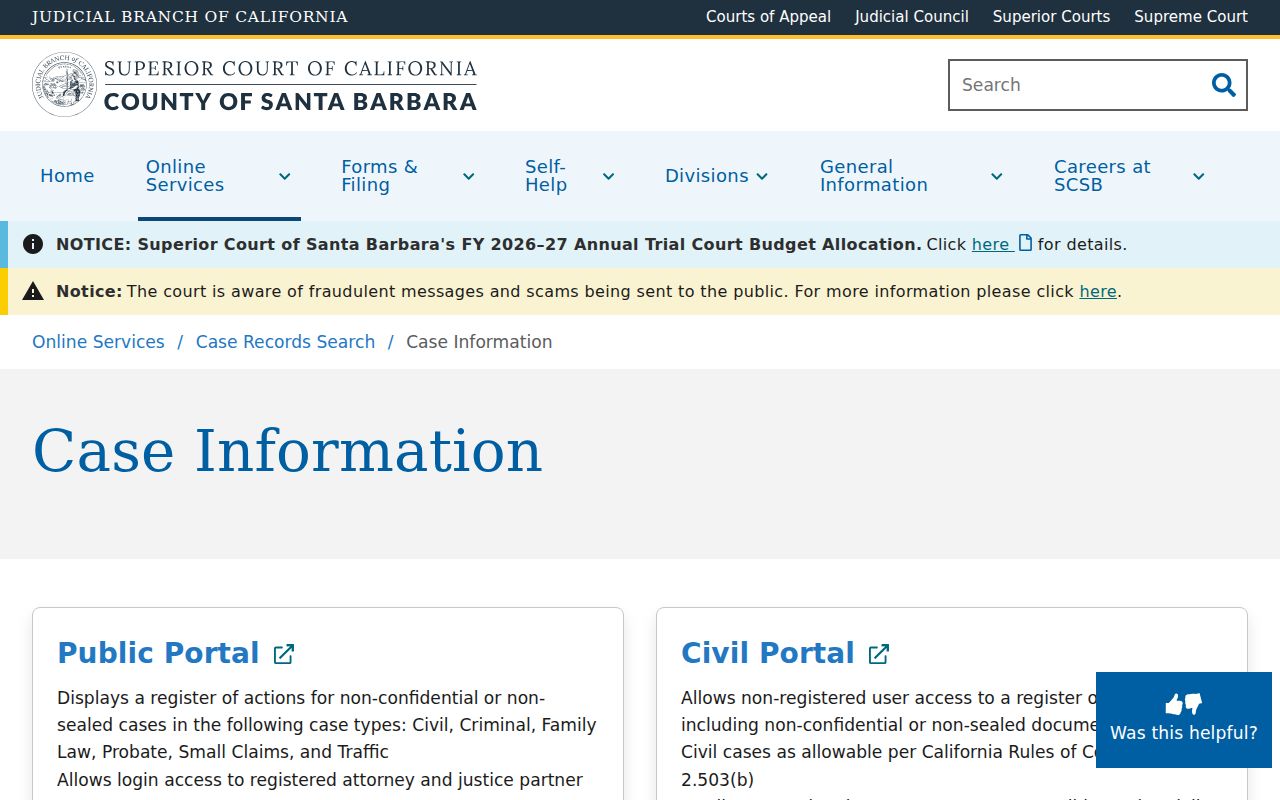Expand the Divisions menu chevron
Viewport: 1280px width, 800px height.
762,177
